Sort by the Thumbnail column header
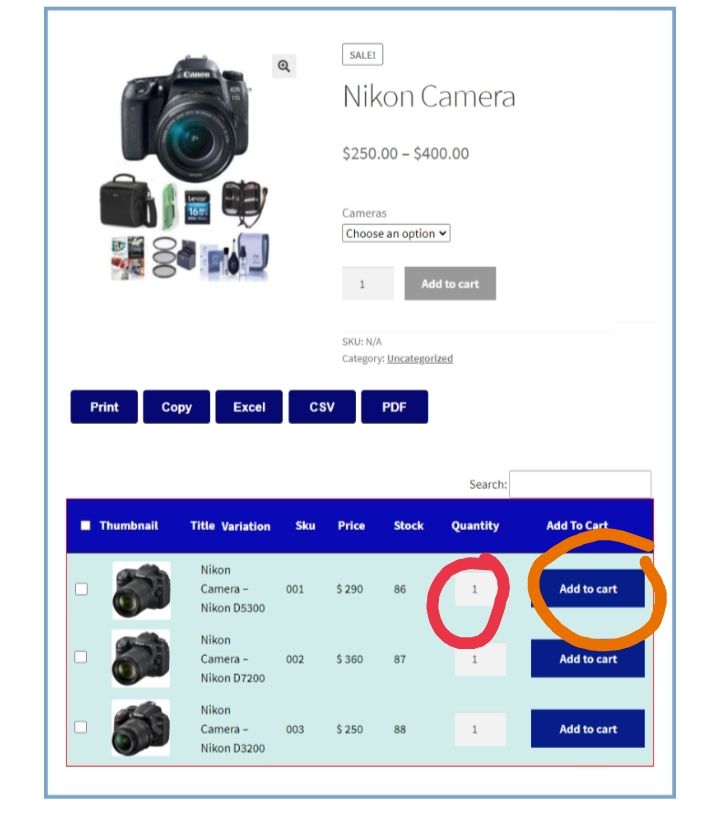 [129, 526]
